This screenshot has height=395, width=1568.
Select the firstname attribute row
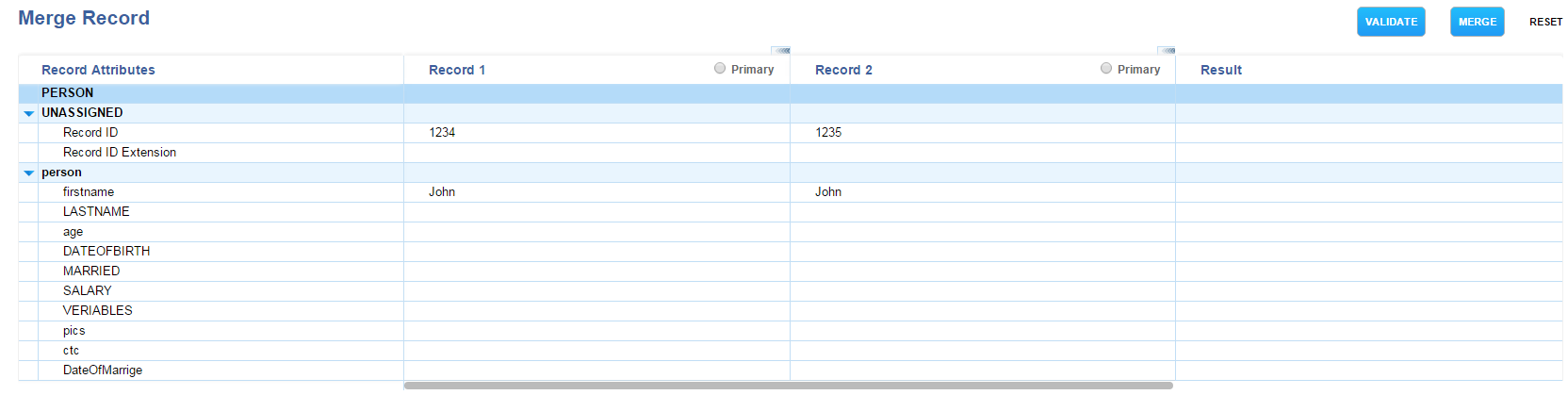point(791,192)
